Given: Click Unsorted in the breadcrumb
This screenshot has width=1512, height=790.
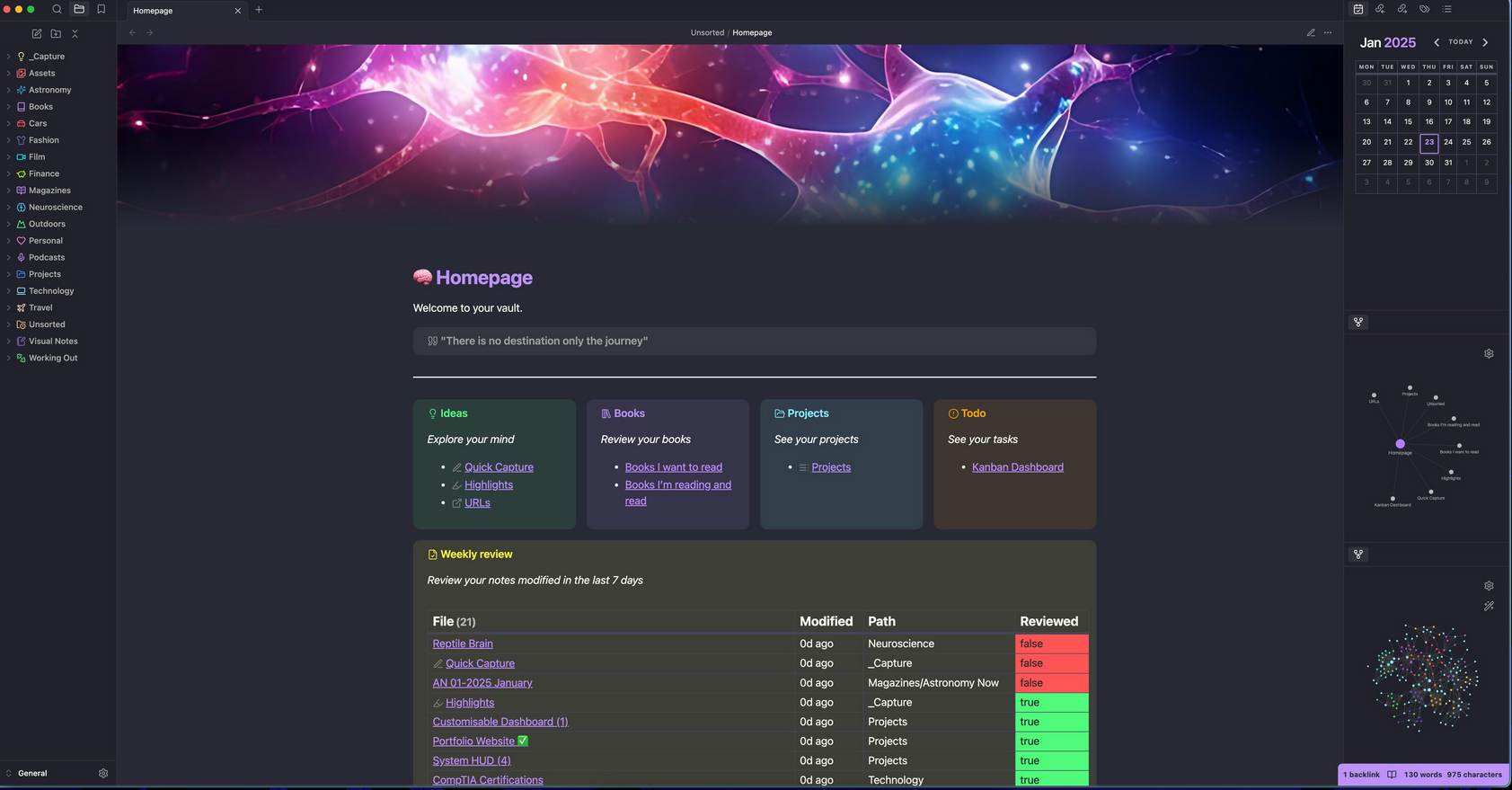Looking at the screenshot, I should click(707, 32).
